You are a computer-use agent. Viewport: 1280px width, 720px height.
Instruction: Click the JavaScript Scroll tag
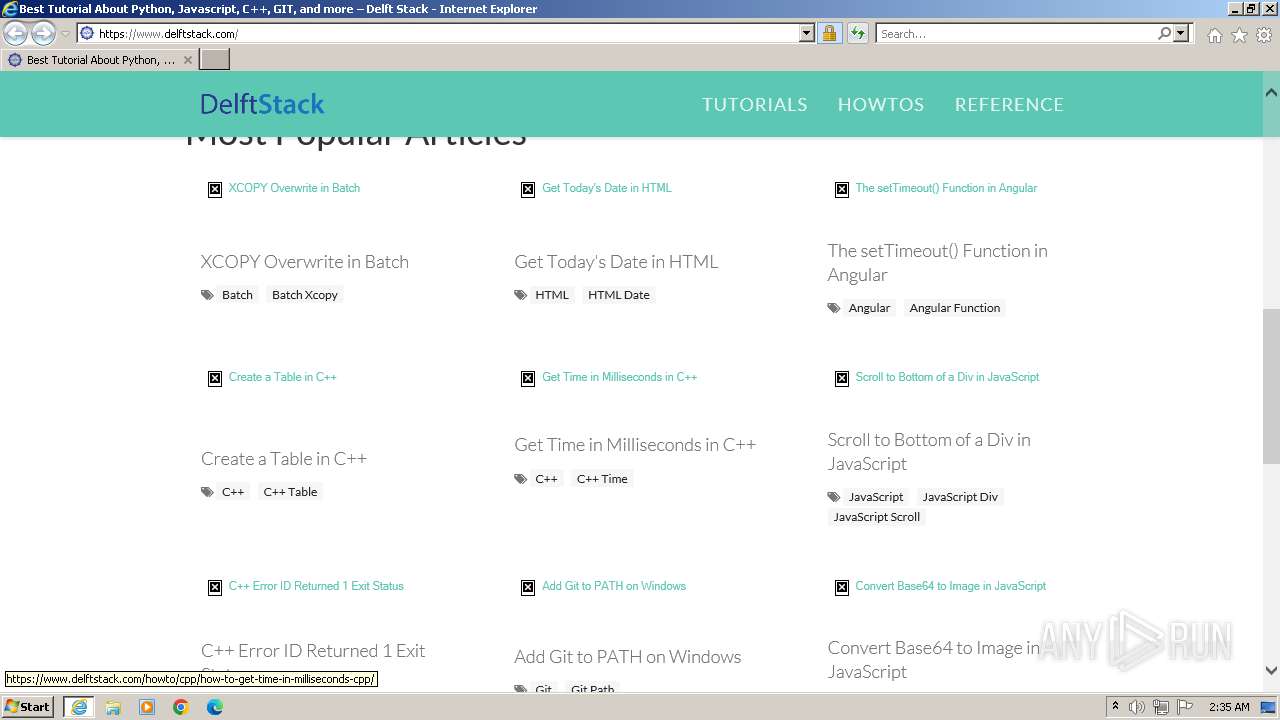[x=877, y=517]
